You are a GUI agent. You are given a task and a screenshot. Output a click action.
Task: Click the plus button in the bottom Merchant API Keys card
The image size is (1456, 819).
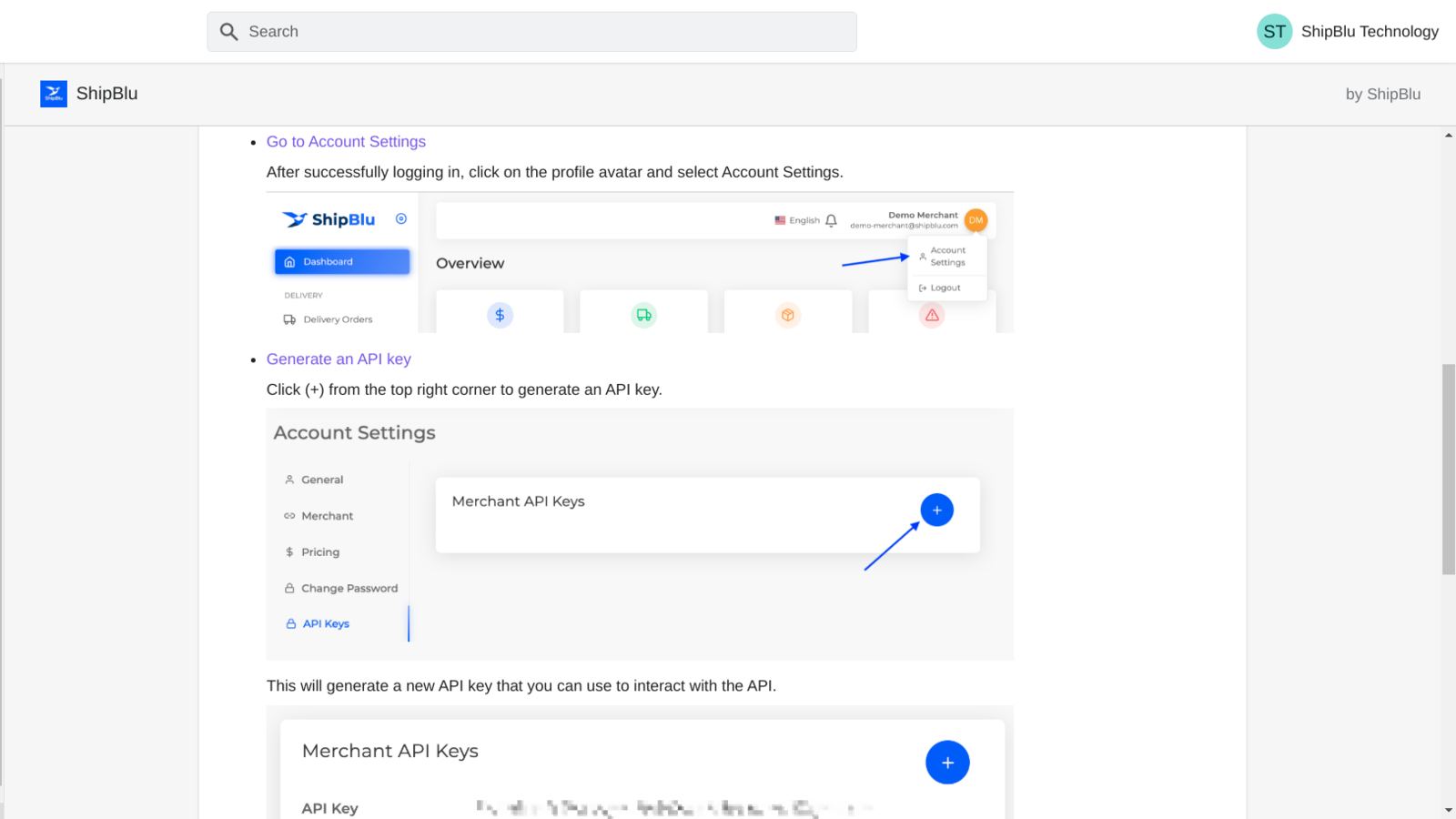pos(947,763)
